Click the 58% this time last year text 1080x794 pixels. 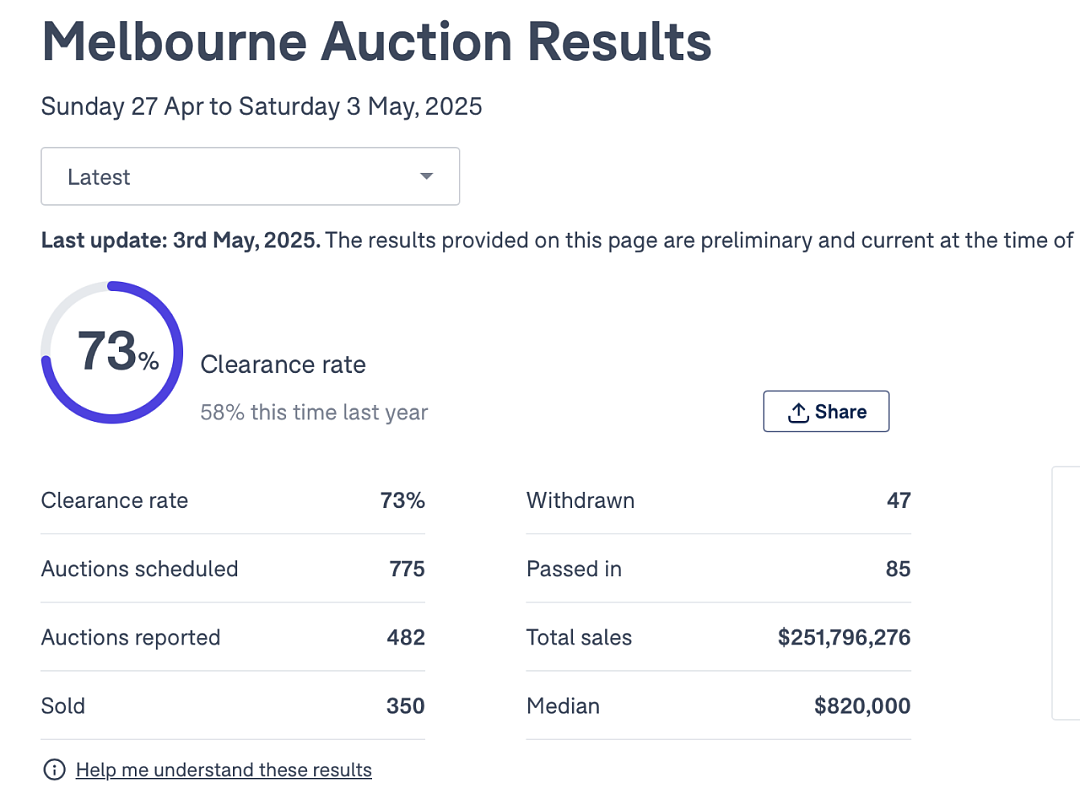click(x=314, y=412)
